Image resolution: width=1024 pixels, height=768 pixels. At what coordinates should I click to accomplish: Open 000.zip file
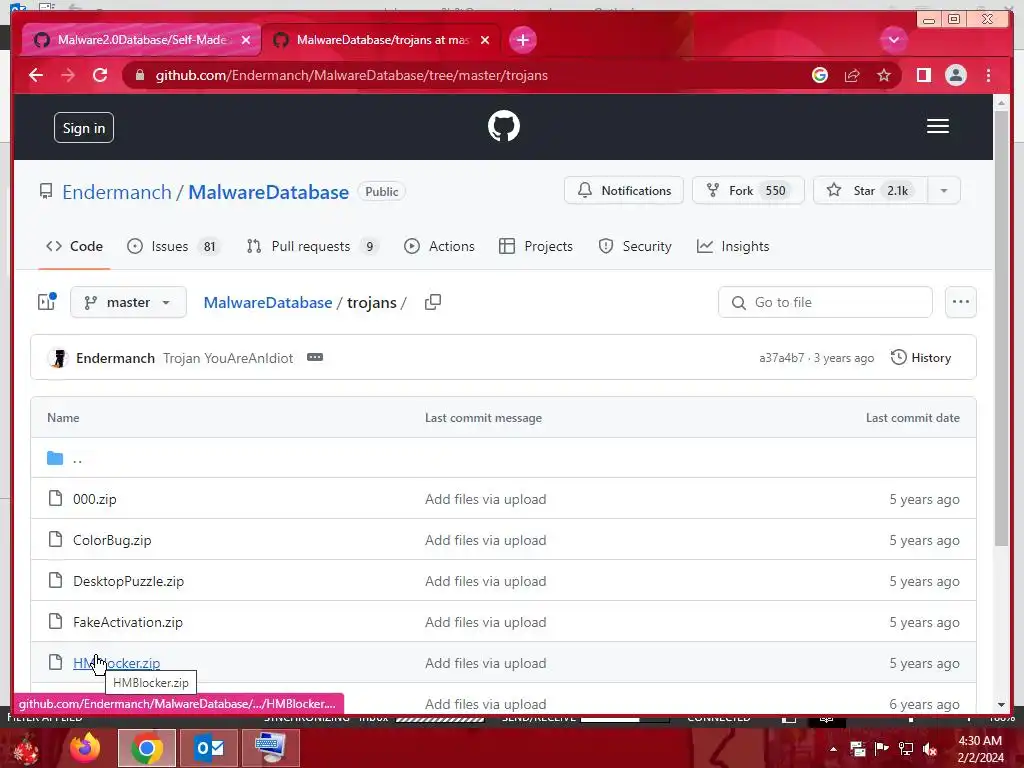[95, 499]
